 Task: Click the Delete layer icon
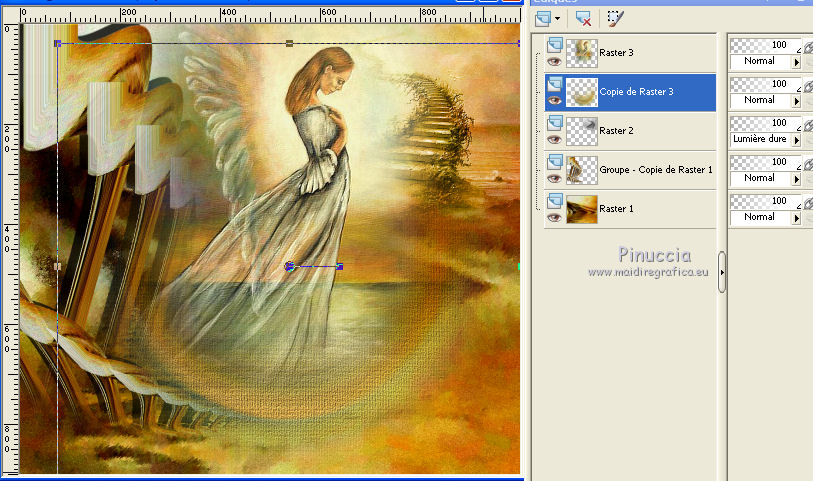pyautogui.click(x=583, y=19)
